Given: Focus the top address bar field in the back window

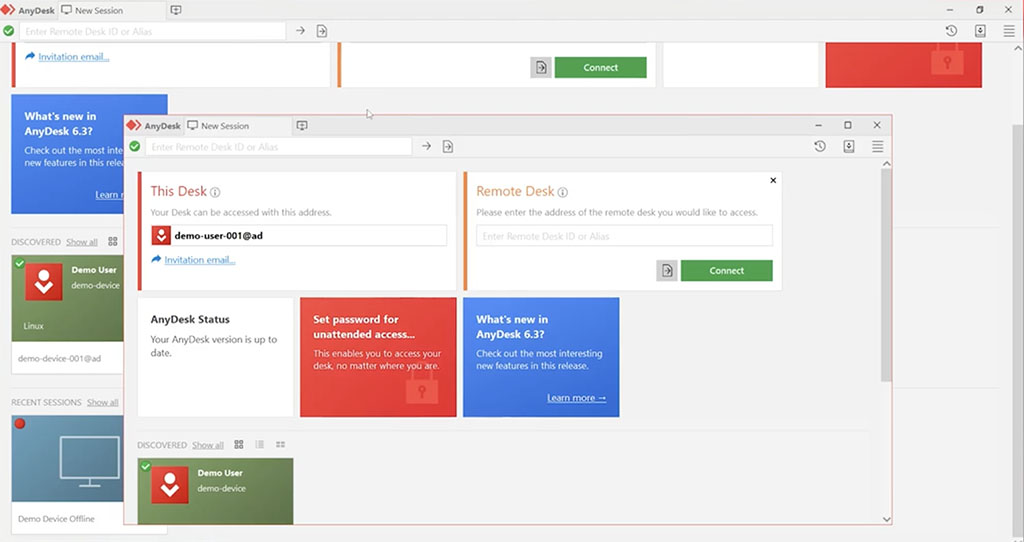Looking at the screenshot, I should coord(153,31).
